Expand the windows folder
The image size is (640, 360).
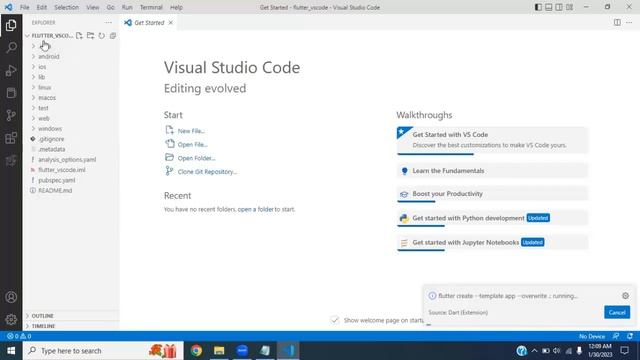(x=50, y=129)
